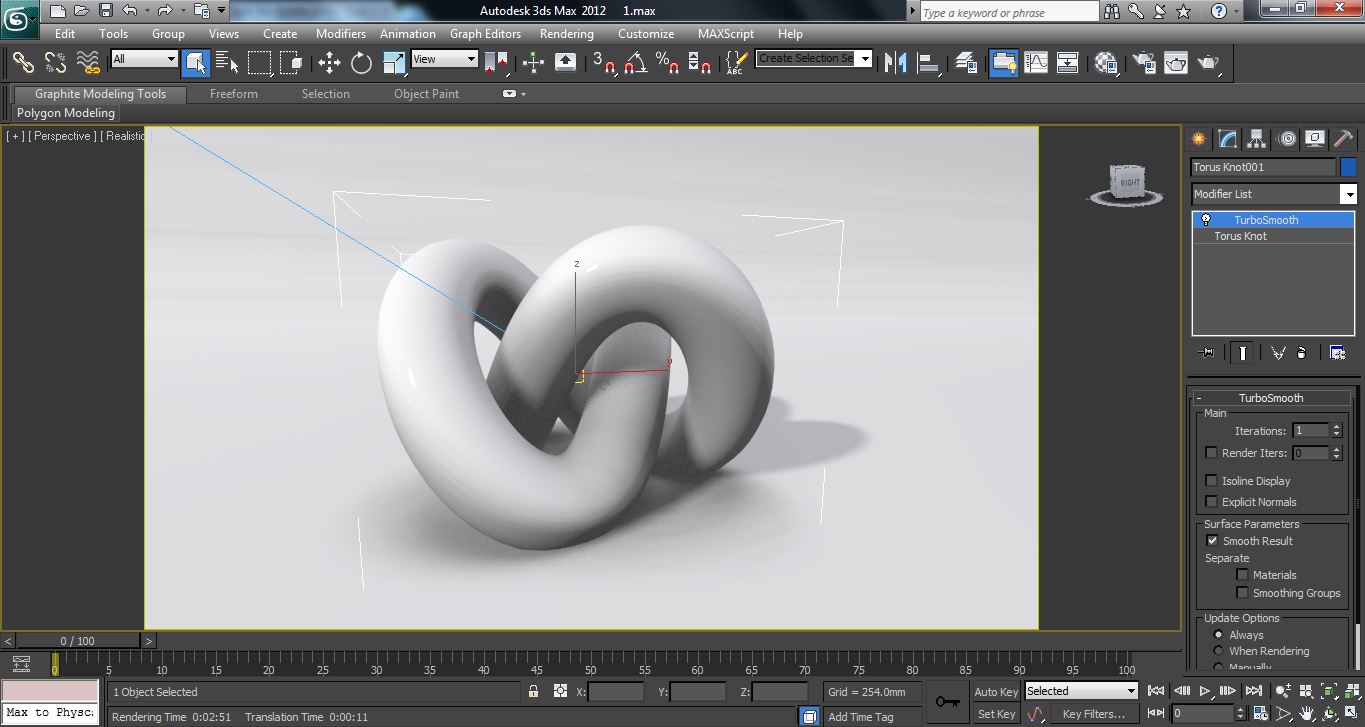Select the Select and Move tool
Viewport: 1365px width, 727px height.
pyautogui.click(x=330, y=62)
